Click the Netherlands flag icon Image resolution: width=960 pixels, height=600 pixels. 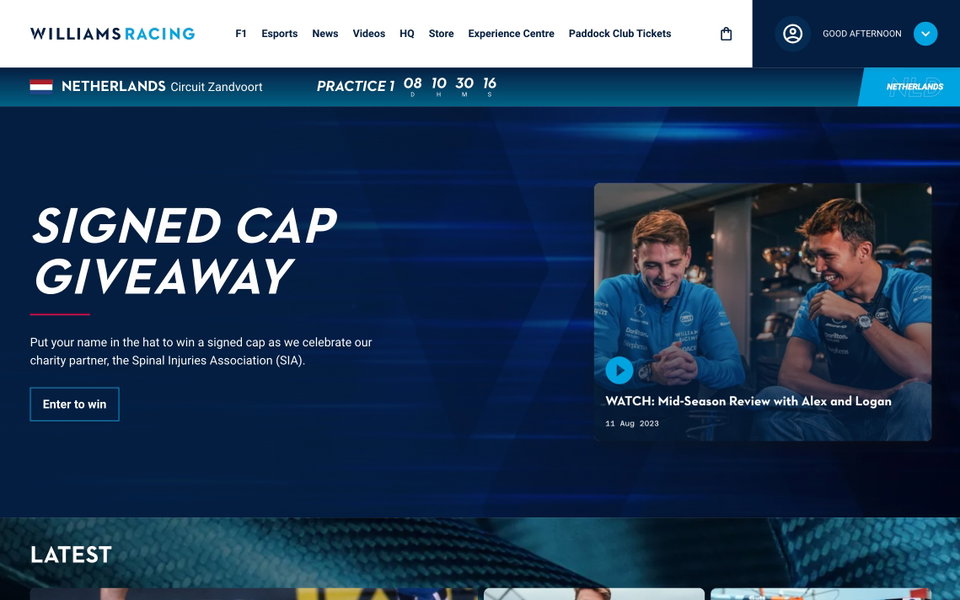[41, 86]
